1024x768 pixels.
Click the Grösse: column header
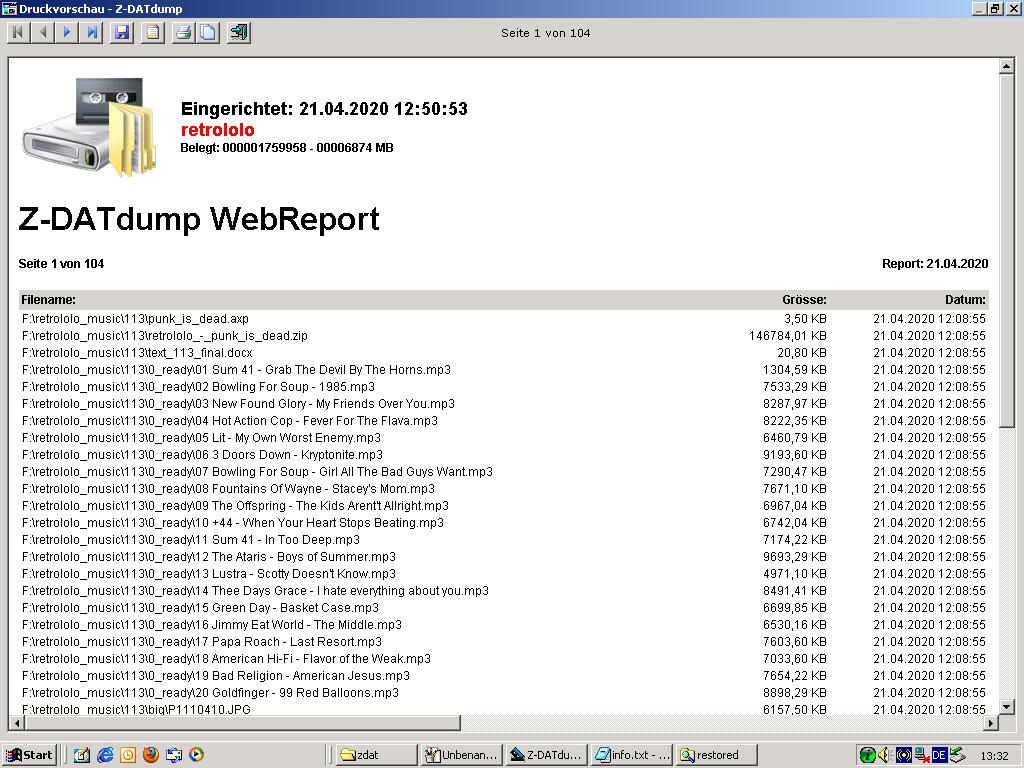805,300
